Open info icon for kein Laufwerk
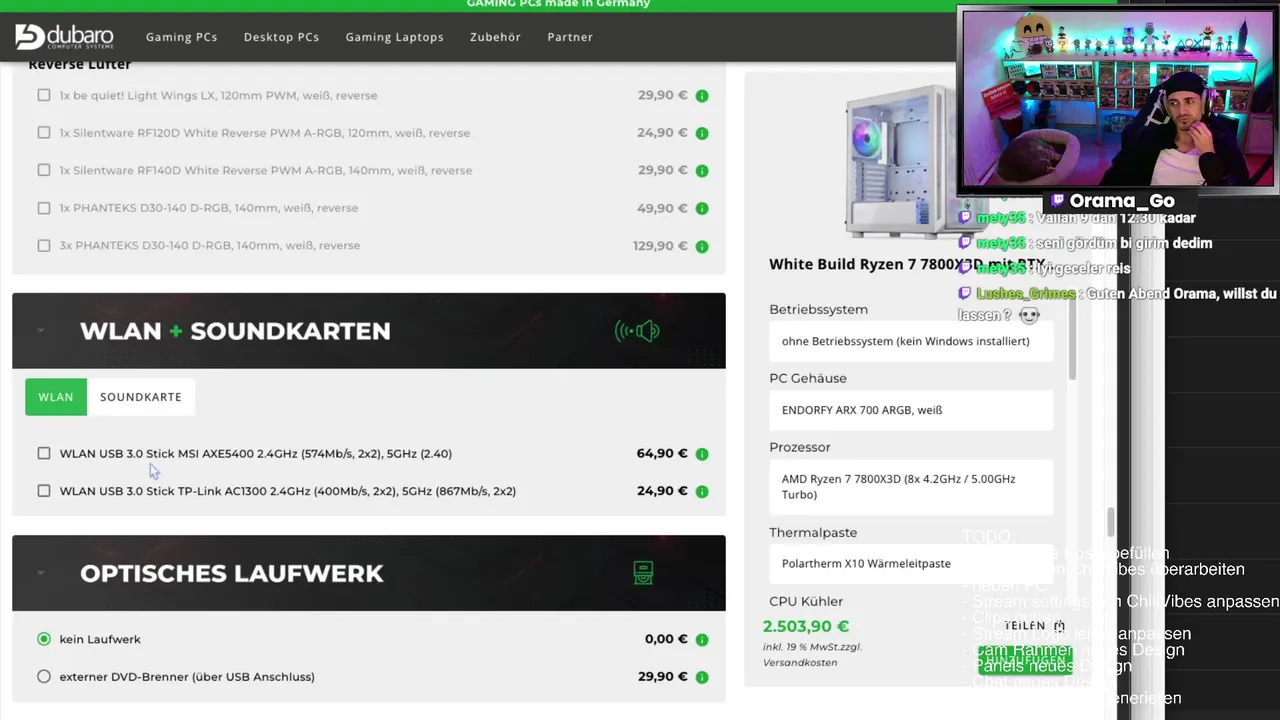 pyautogui.click(x=702, y=640)
